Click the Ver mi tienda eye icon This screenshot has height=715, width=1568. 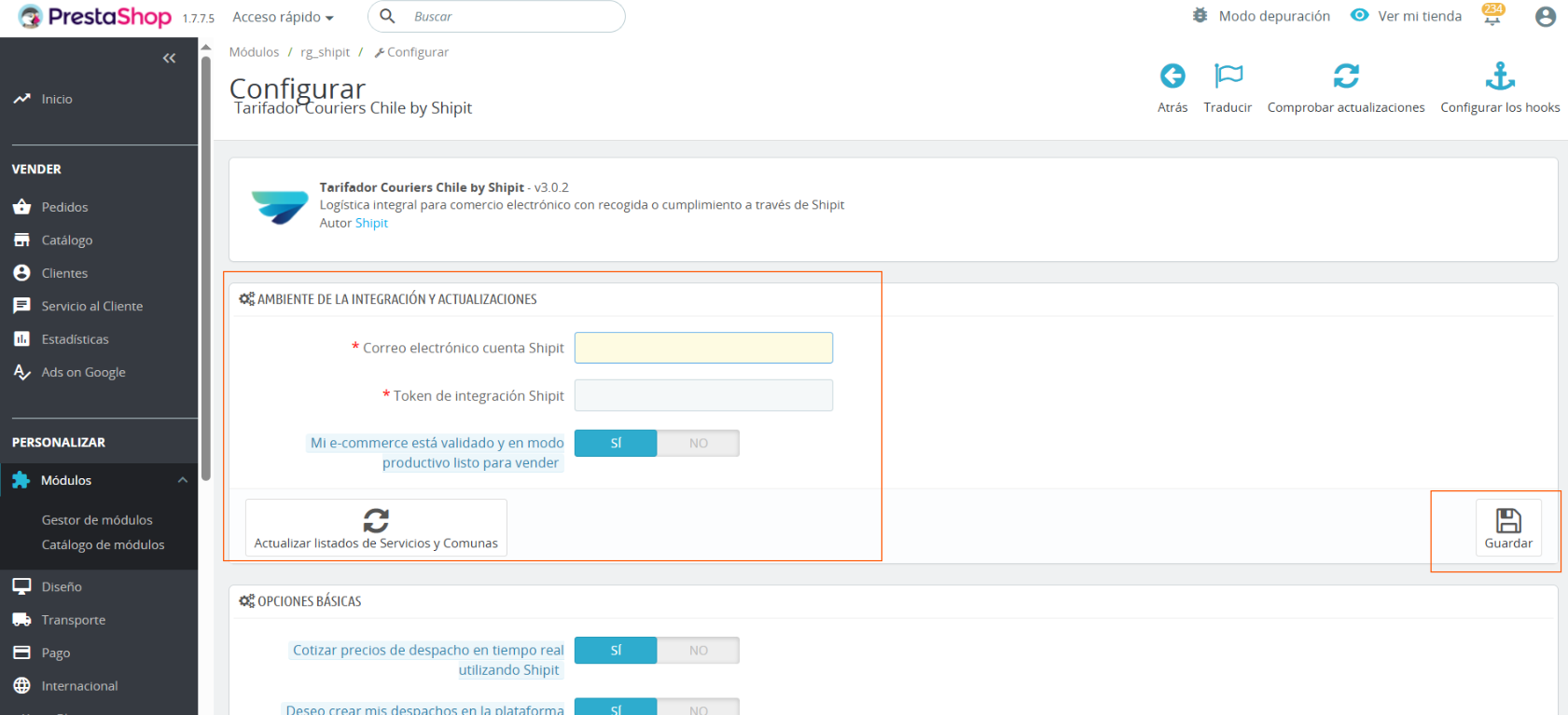(1360, 15)
